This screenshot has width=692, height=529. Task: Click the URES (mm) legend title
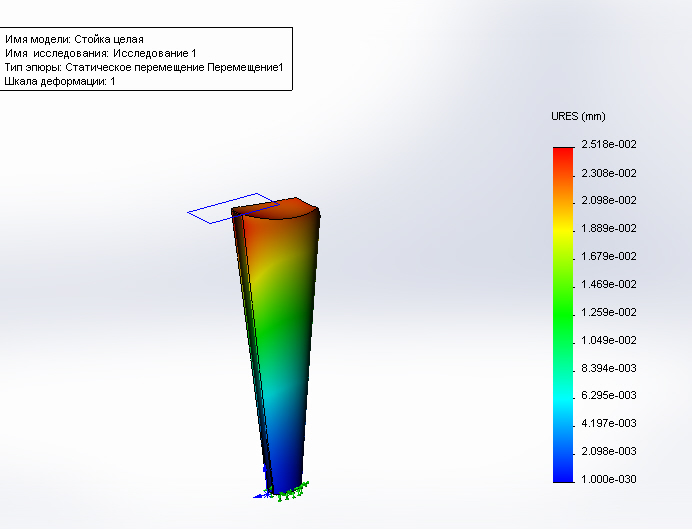pos(578,116)
